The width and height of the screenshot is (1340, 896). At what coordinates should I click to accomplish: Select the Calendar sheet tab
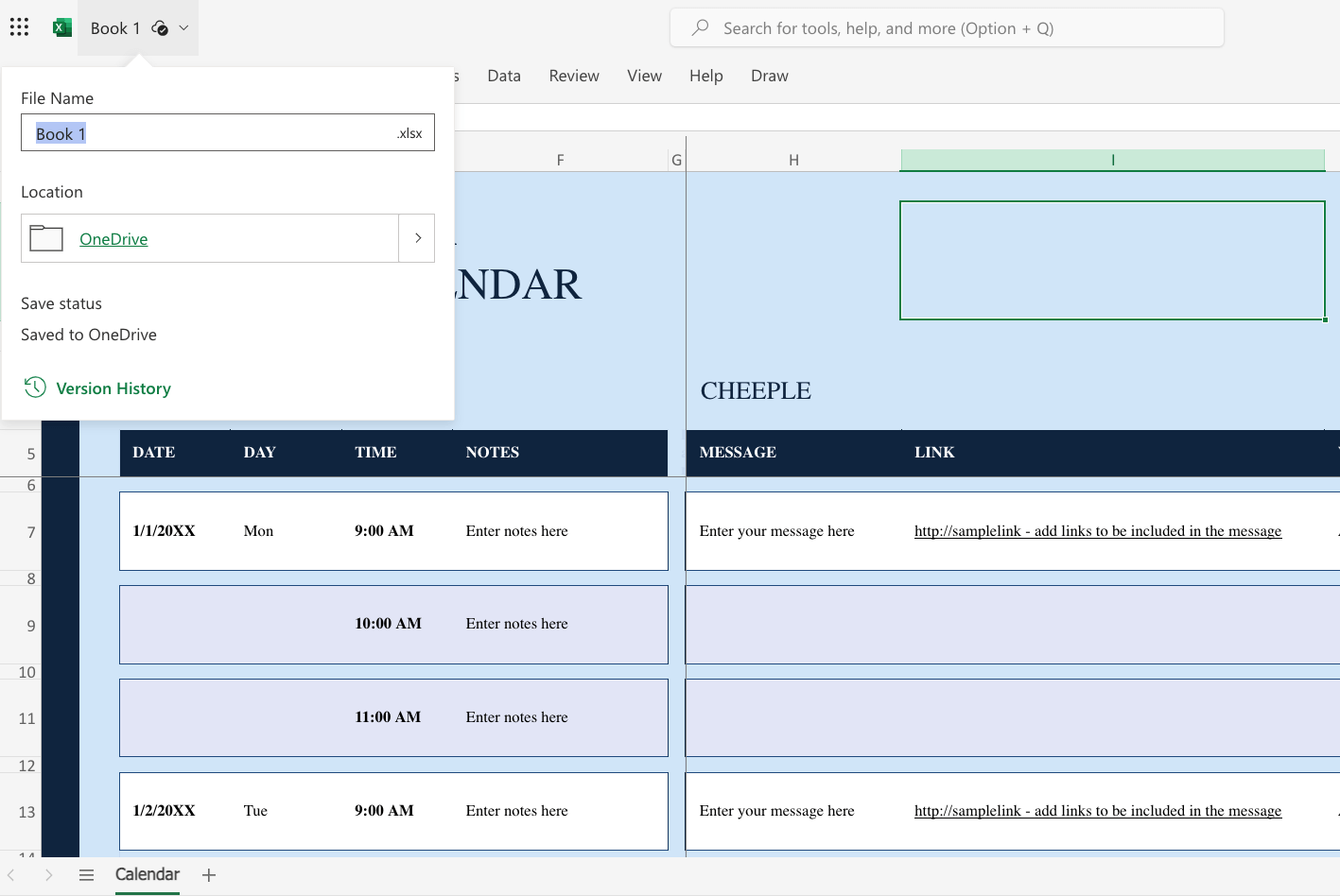[x=147, y=874]
